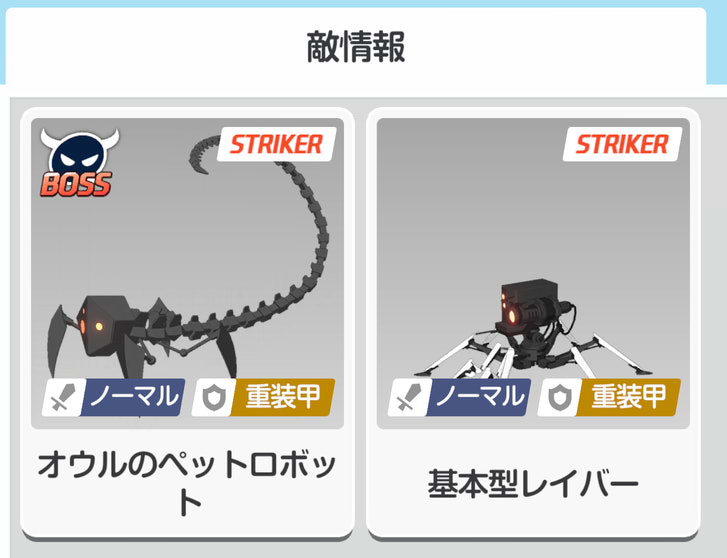Select the 基本型レイバー name text

[x=533, y=484]
